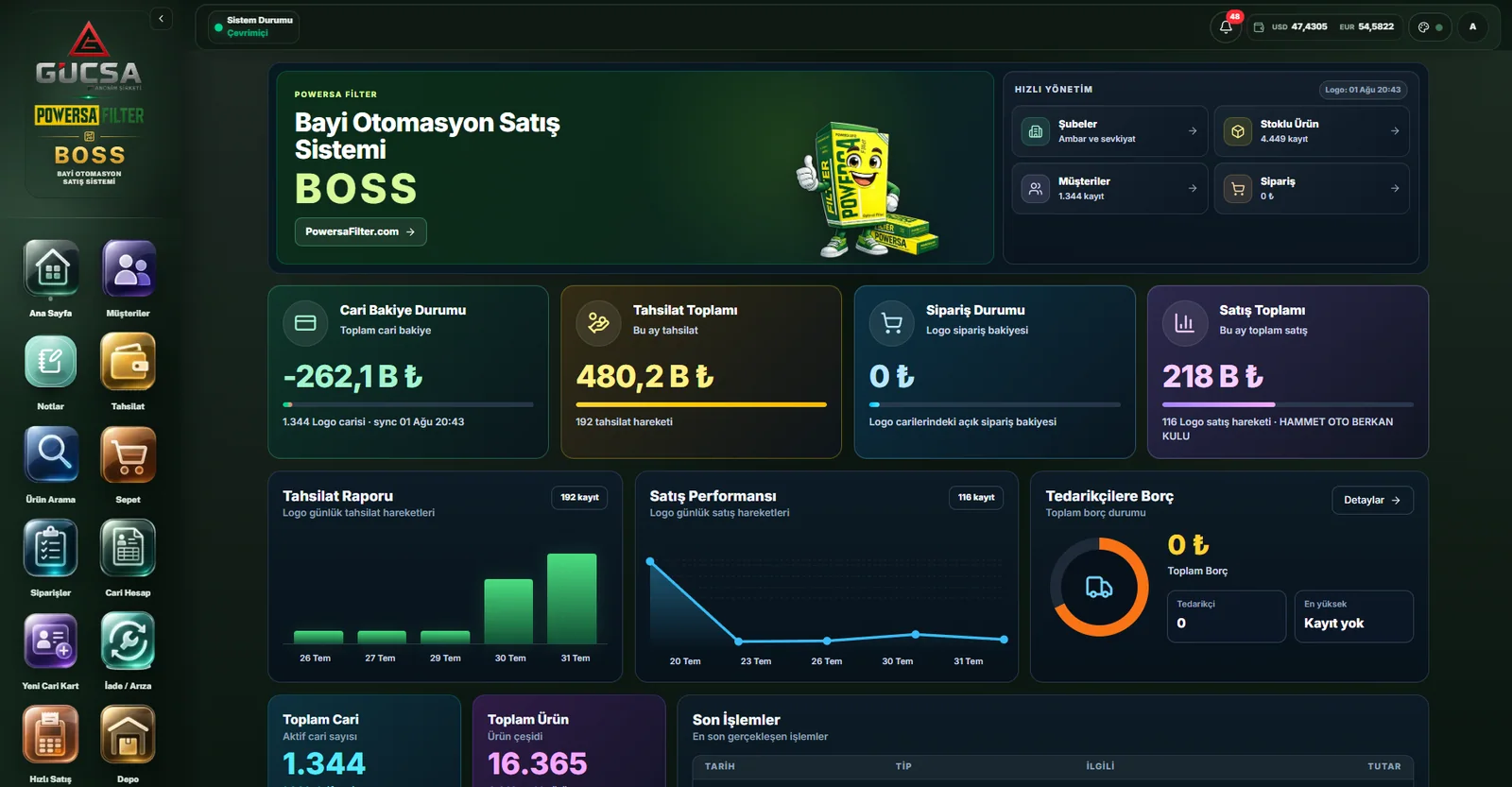Click the Satış Toplamı chart icon
Image resolution: width=1512 pixels, height=787 pixels.
[x=1185, y=323]
